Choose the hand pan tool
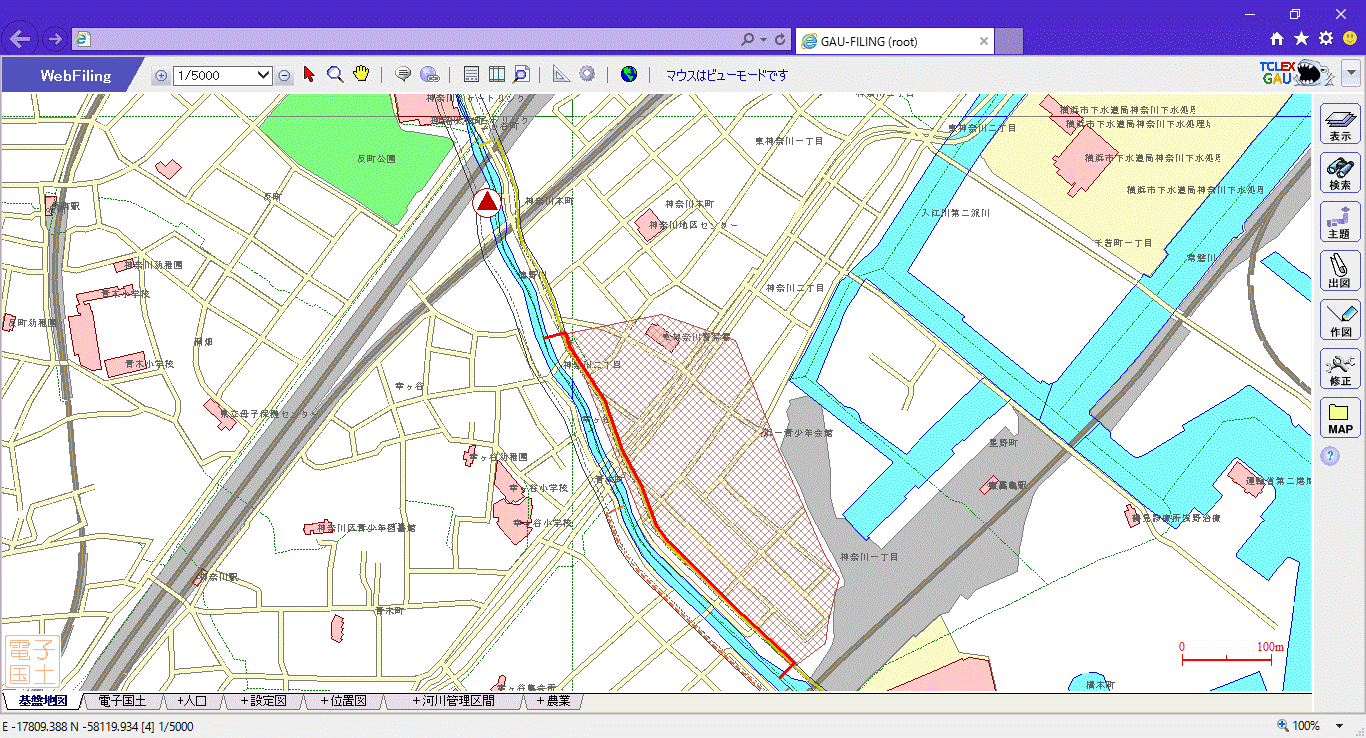The width and height of the screenshot is (1366, 738). tap(361, 75)
